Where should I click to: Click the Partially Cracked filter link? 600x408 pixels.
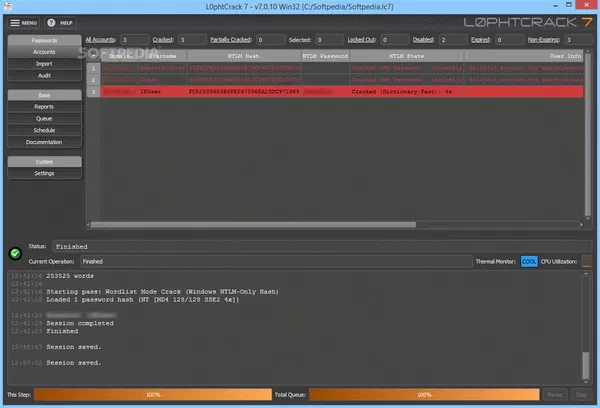[x=231, y=40]
